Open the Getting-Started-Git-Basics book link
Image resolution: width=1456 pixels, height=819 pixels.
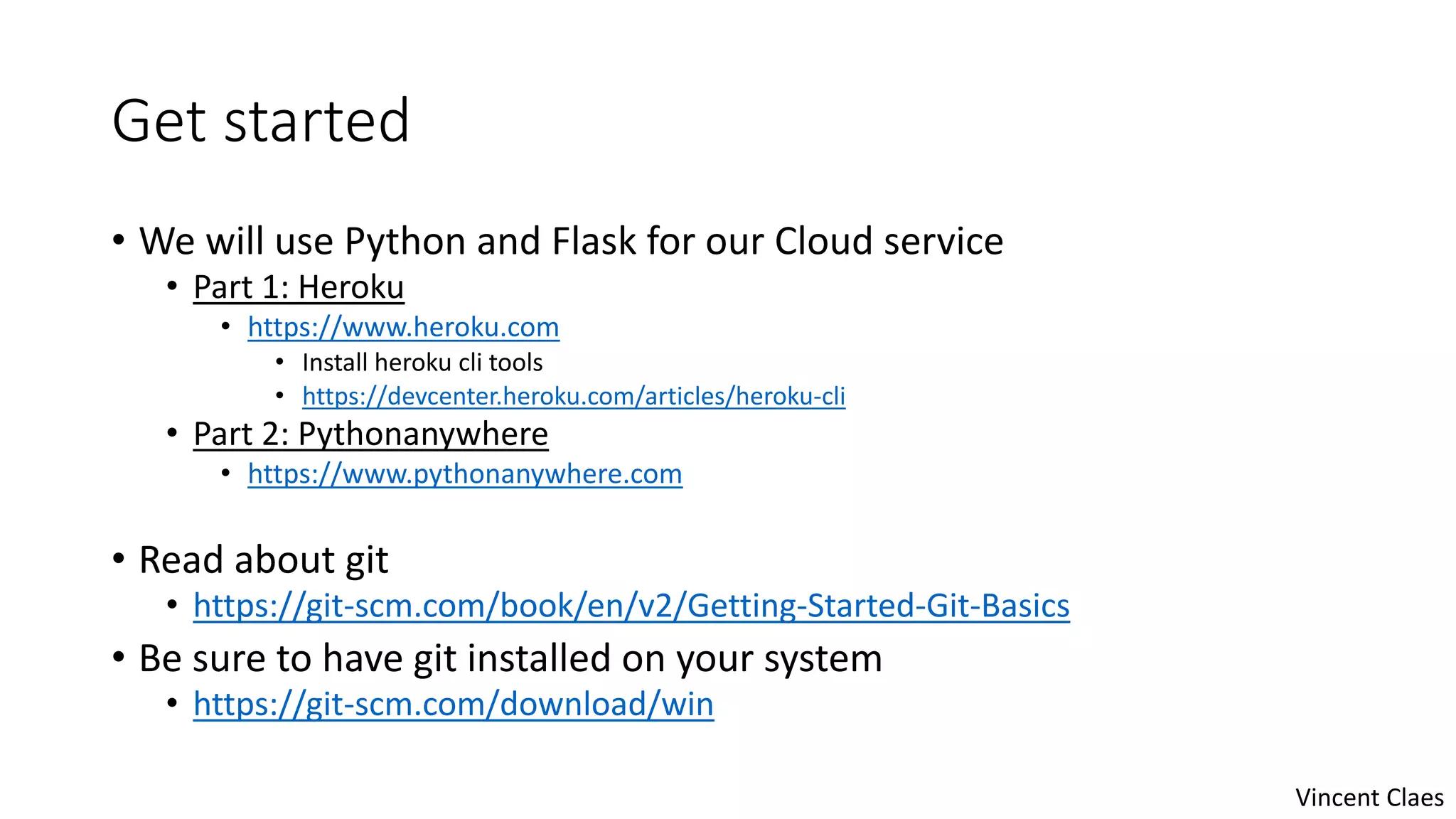631,606
